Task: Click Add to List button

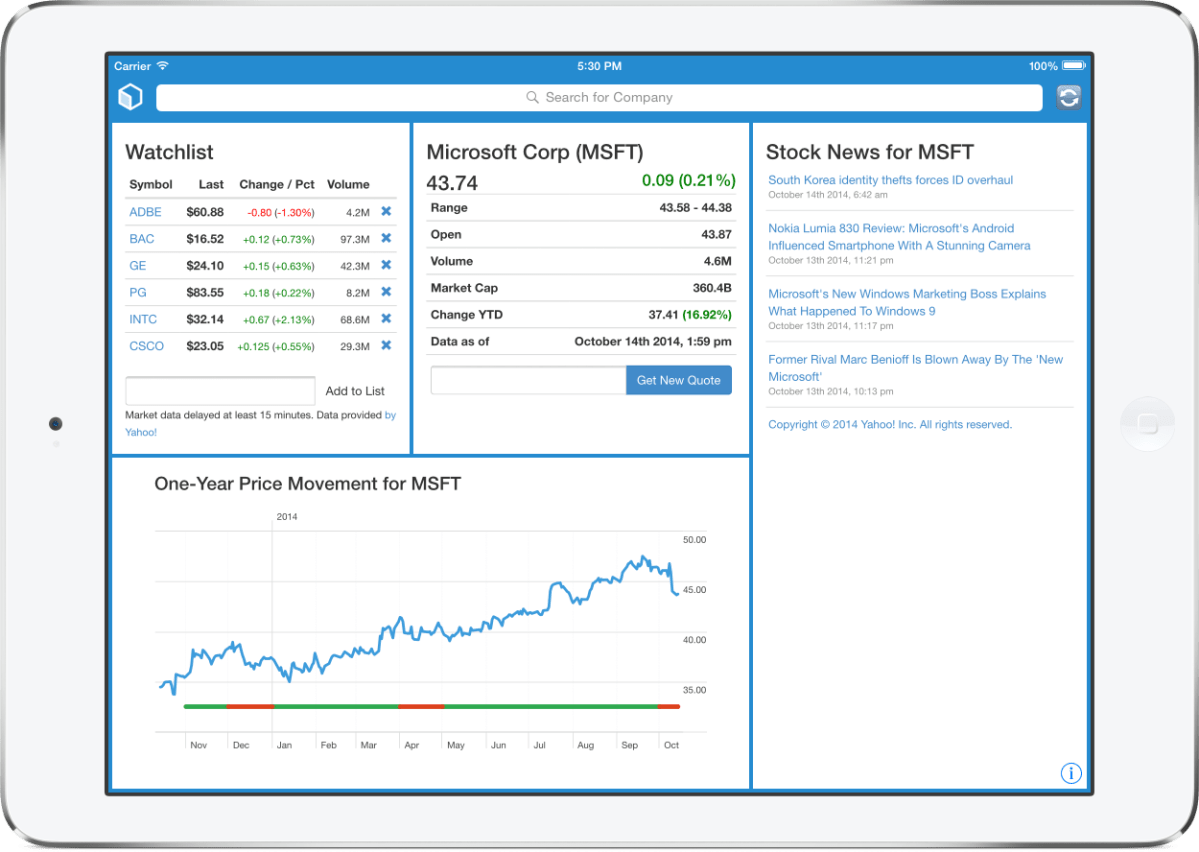Action: coord(355,391)
